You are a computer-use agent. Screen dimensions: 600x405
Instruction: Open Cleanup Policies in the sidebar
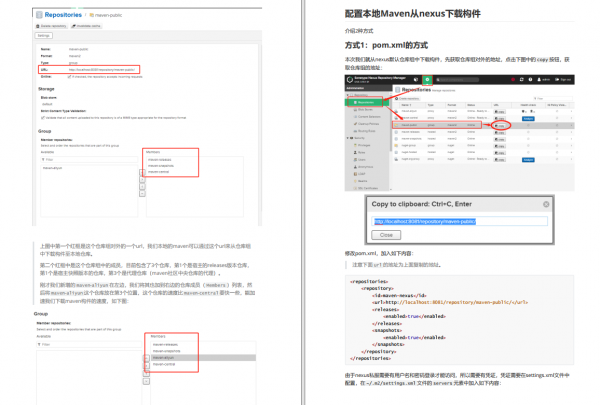click(367, 124)
